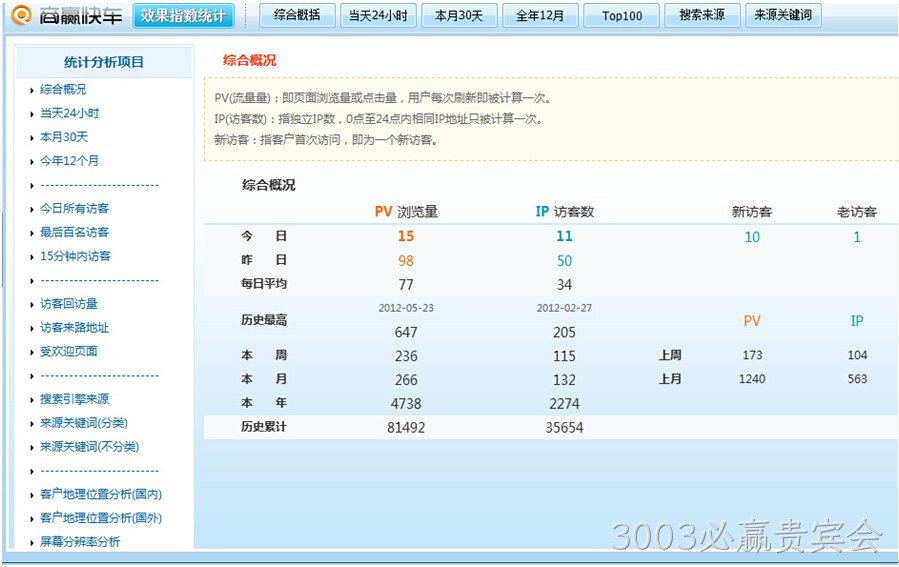Click the PV 浏览量 column header
The width and height of the screenshot is (899, 567).
(x=406, y=212)
